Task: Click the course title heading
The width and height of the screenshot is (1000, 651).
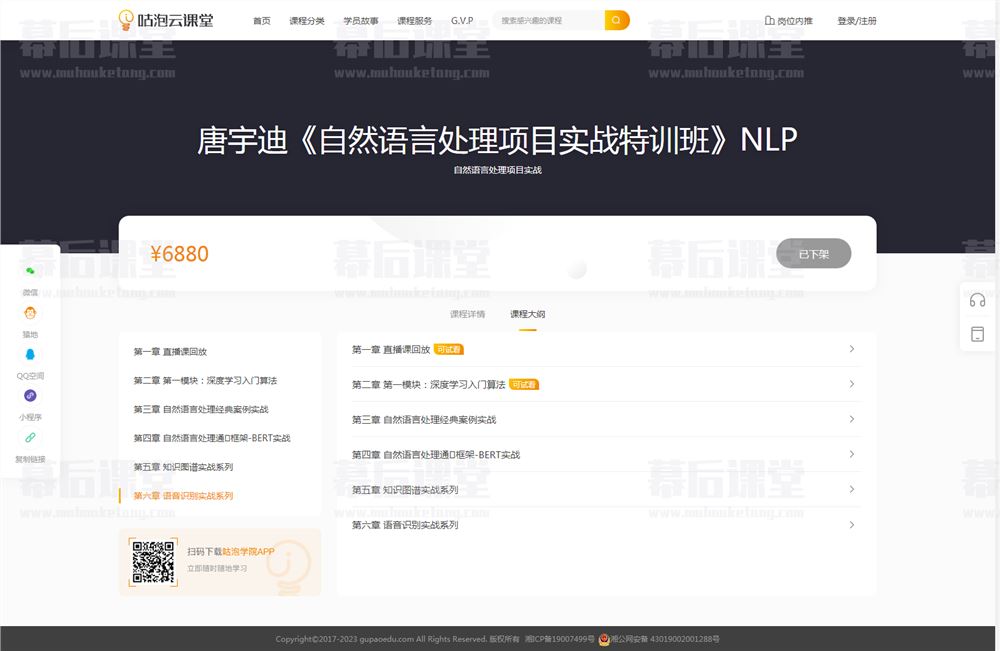Action: click(x=497, y=140)
